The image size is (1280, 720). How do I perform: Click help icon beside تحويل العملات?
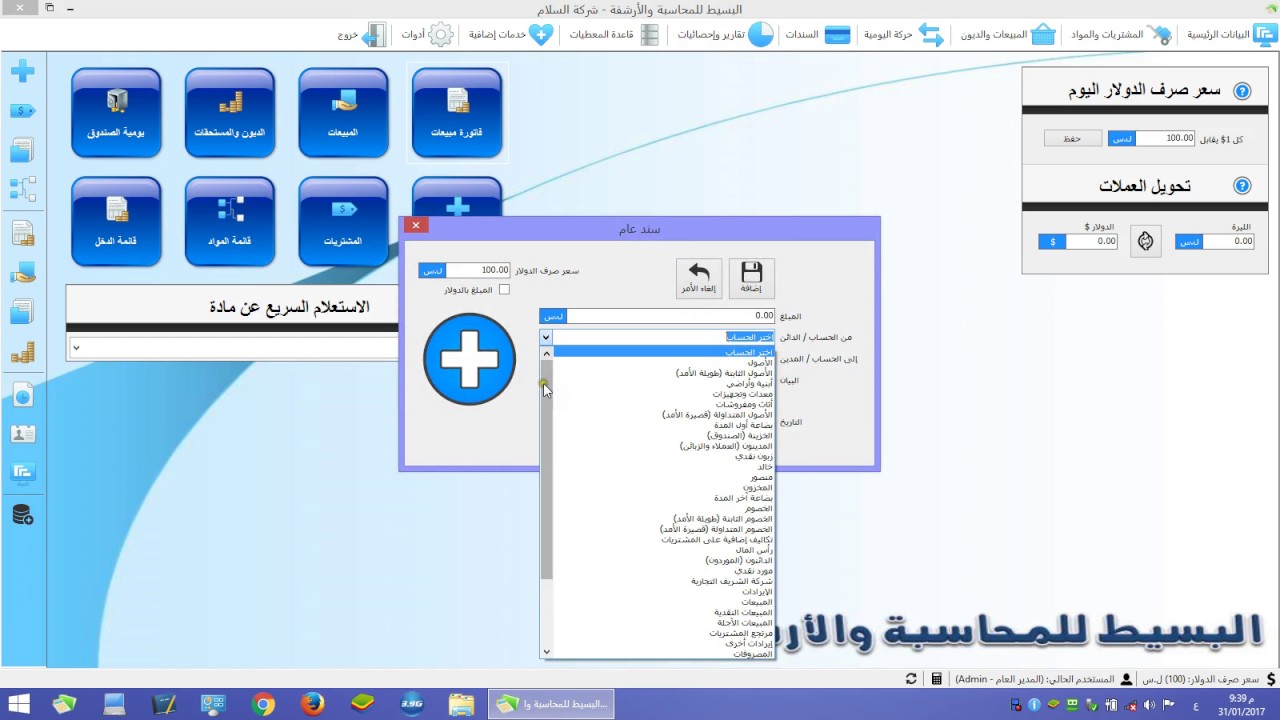pyautogui.click(x=1242, y=186)
